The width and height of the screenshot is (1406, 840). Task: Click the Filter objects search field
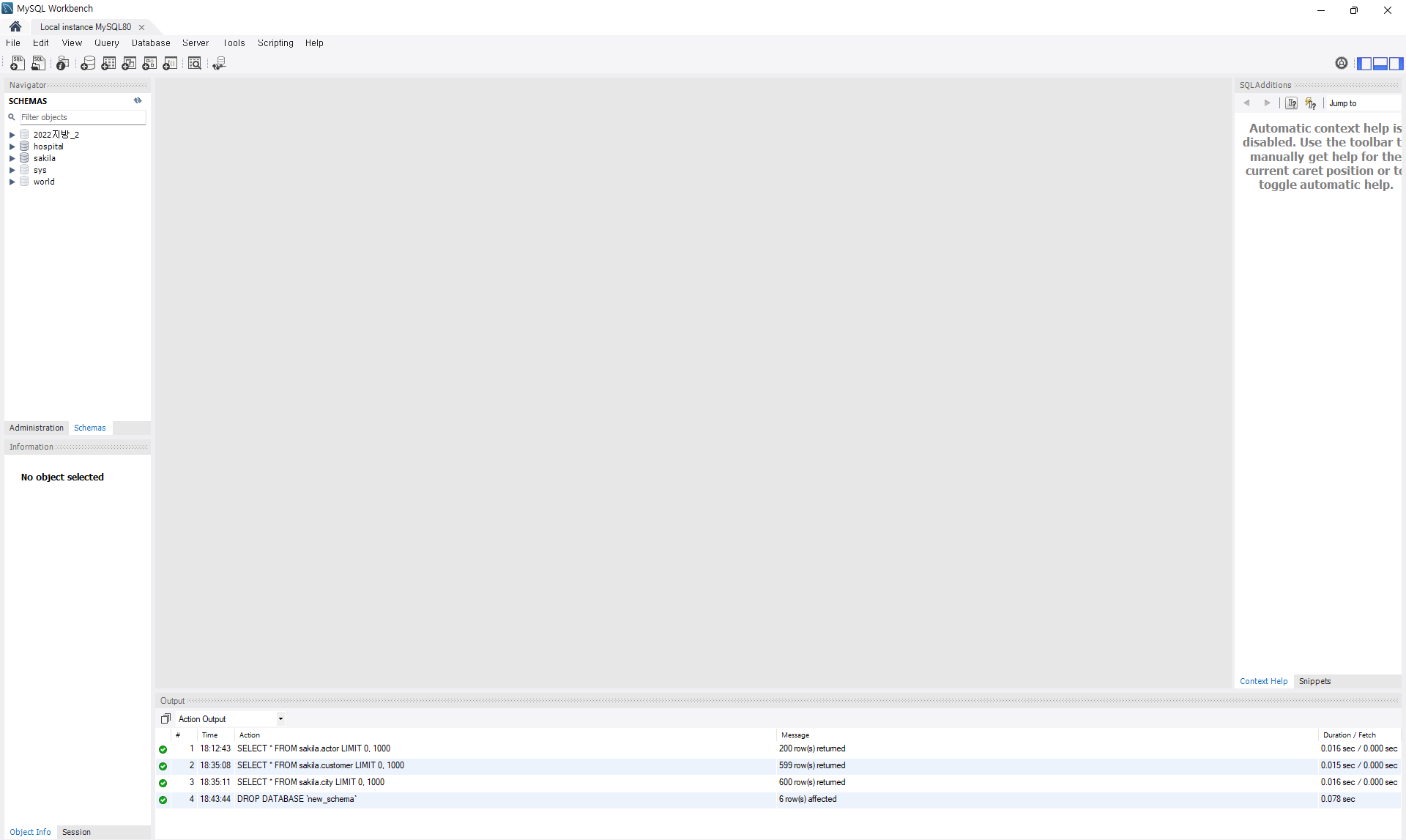(82, 117)
